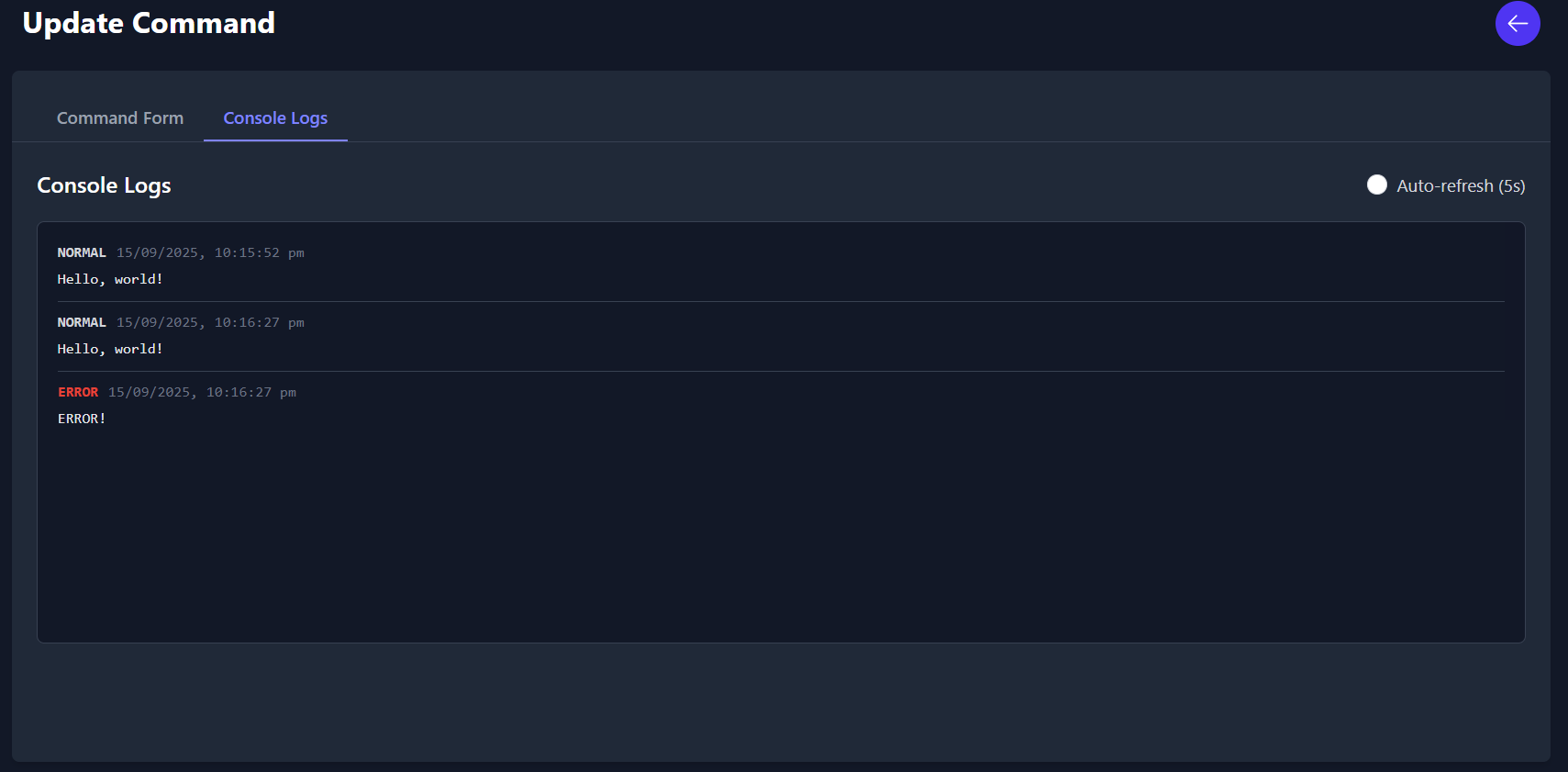This screenshot has height=772, width=1568.
Task: Select the ERROR! message text
Action: point(82,419)
